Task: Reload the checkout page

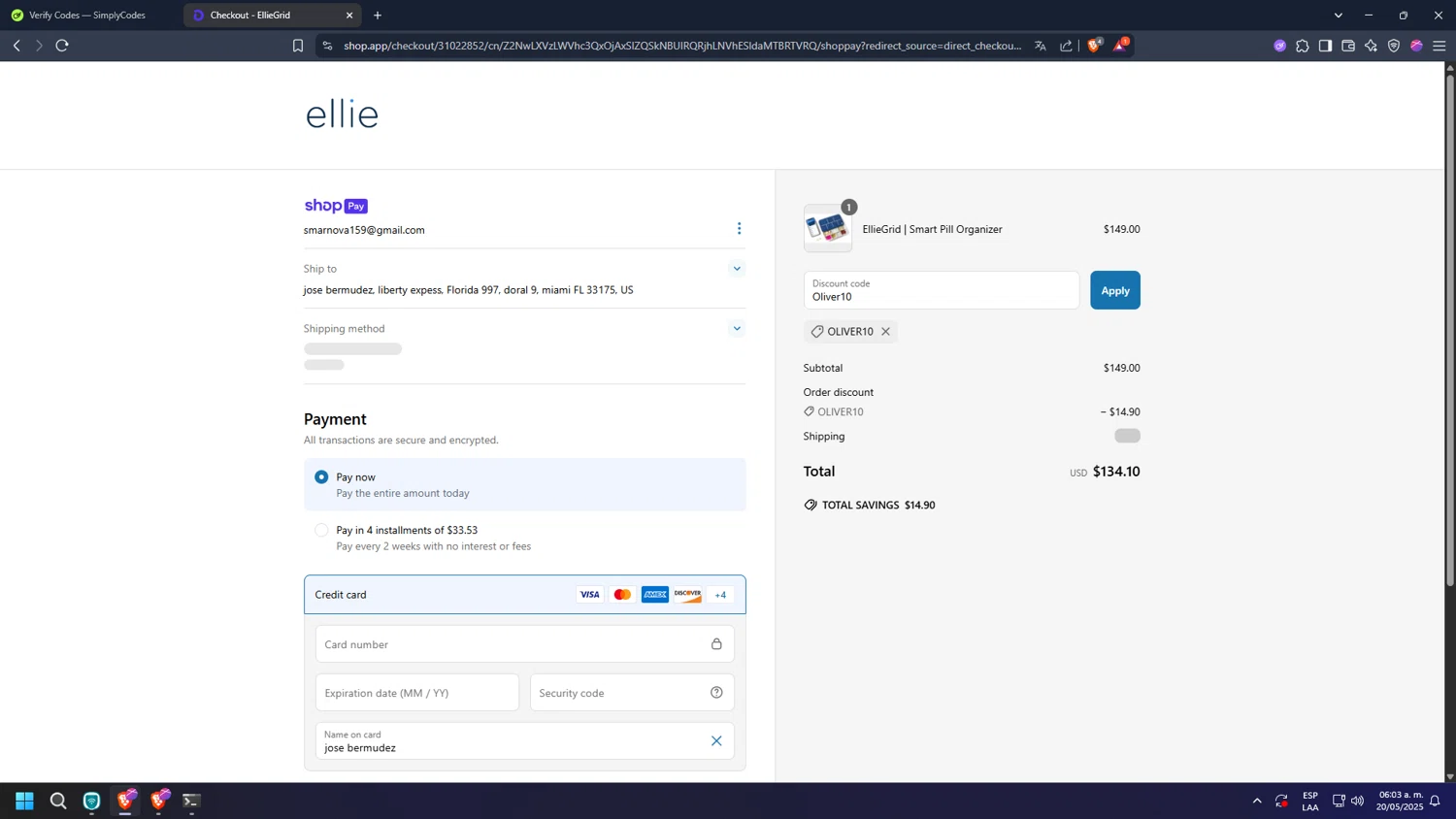Action: tap(62, 46)
